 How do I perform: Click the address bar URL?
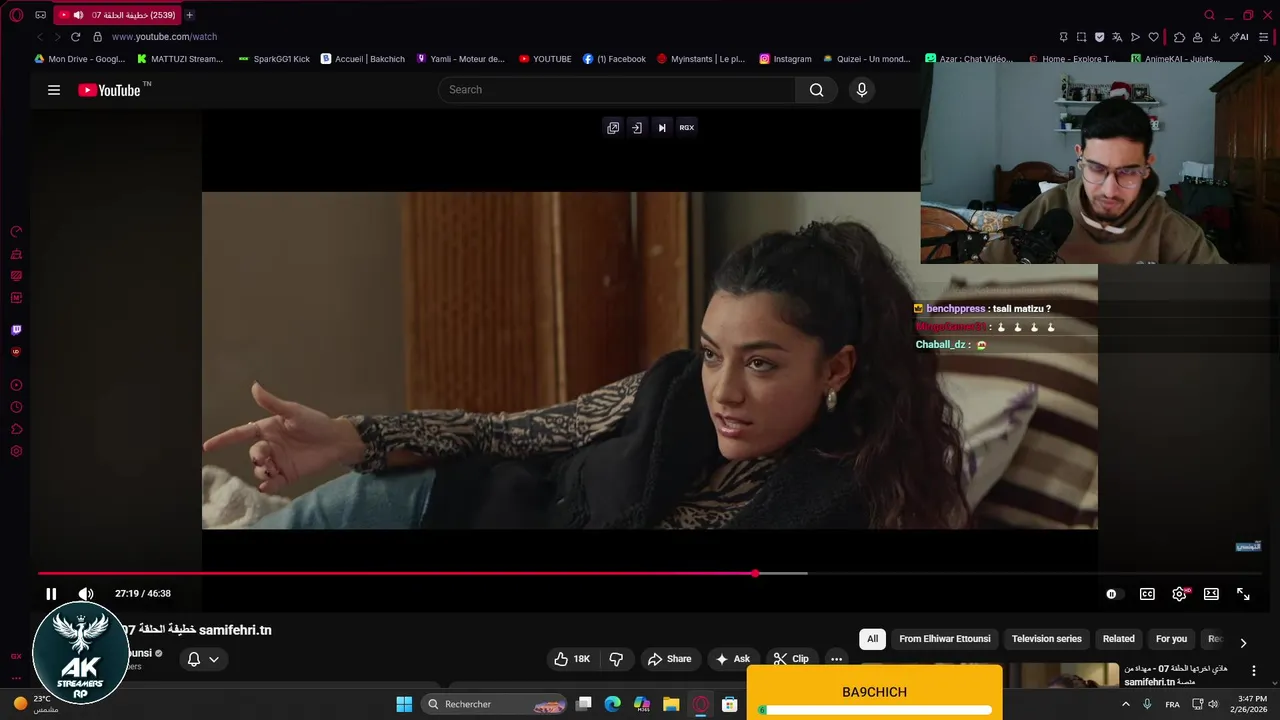coord(164,37)
